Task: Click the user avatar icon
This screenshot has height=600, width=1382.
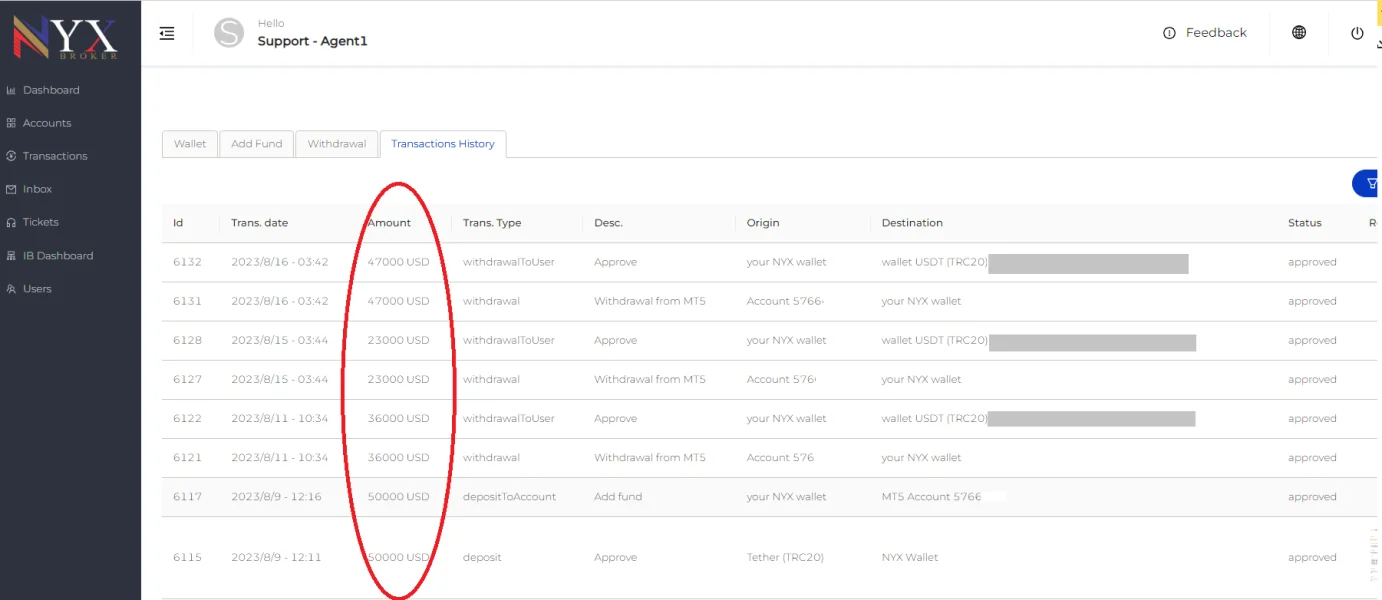Action: [x=229, y=33]
